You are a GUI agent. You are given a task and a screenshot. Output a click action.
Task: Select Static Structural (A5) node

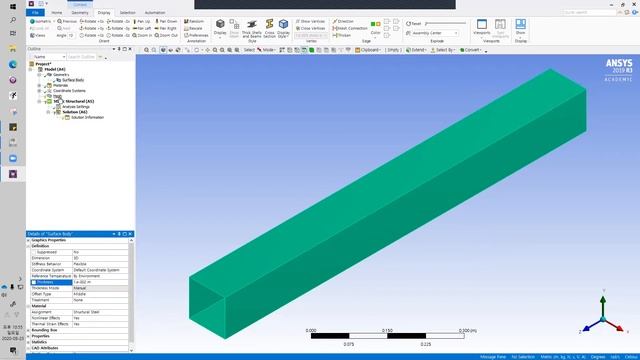(x=73, y=101)
